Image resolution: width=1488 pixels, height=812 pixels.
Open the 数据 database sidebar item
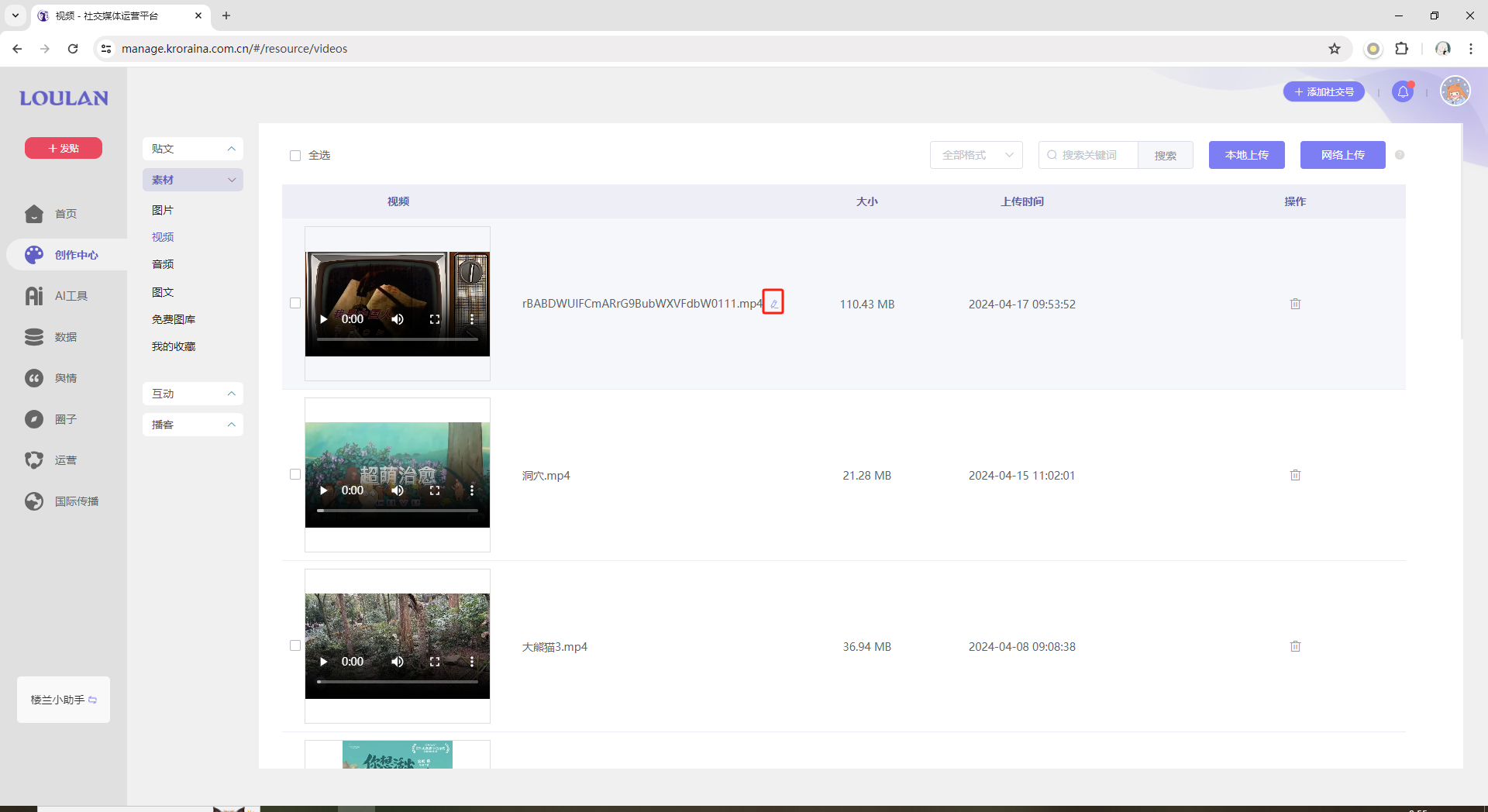click(x=51, y=337)
